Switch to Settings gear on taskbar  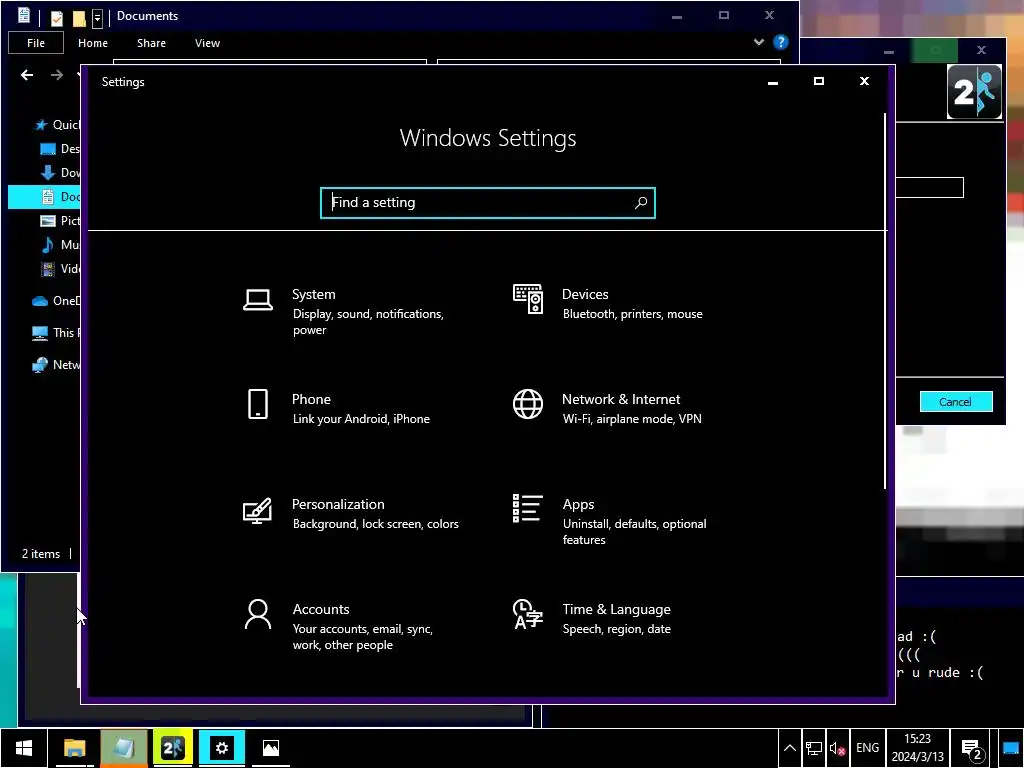point(222,748)
